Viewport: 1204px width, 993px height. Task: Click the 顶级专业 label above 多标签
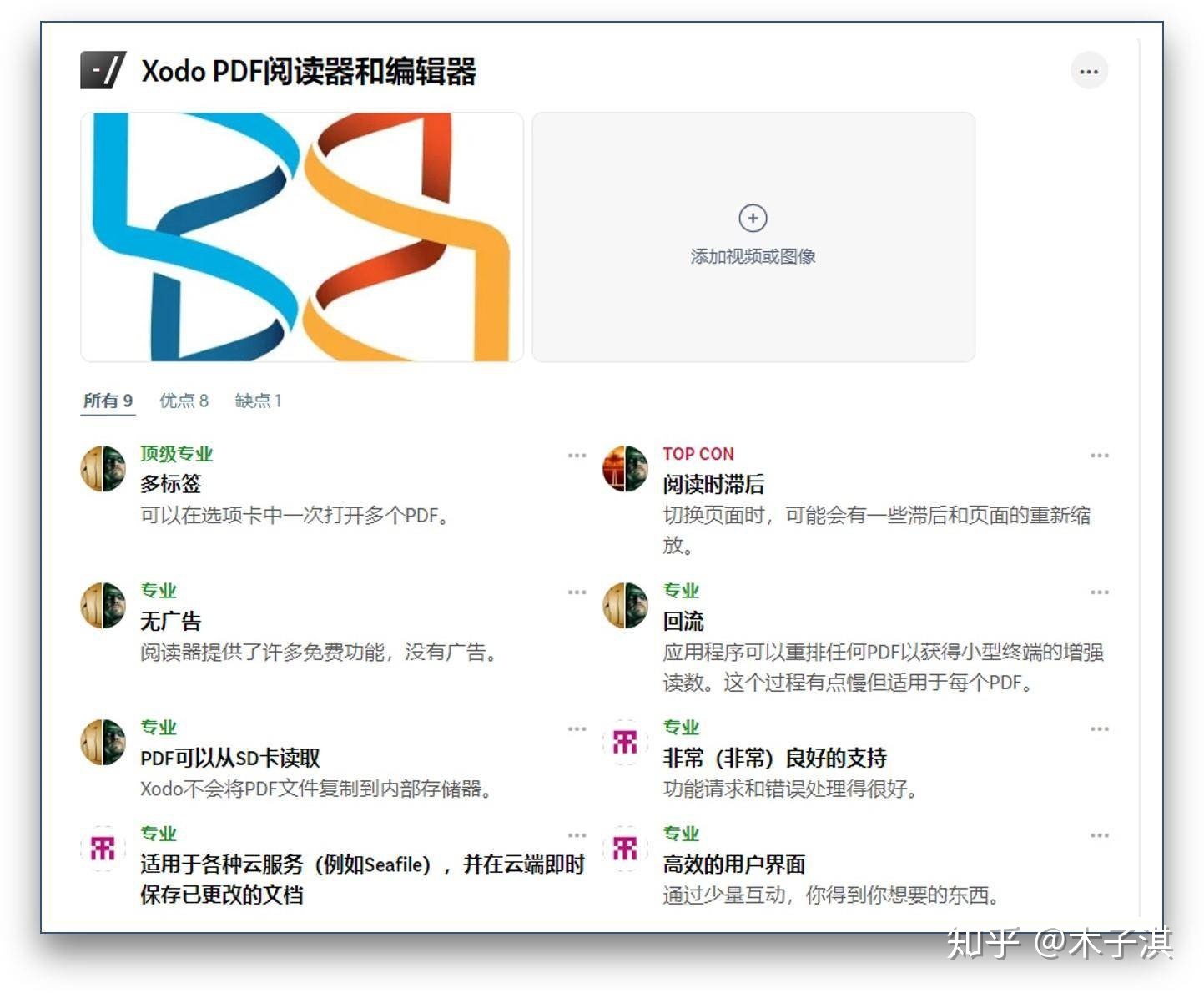pos(177,454)
